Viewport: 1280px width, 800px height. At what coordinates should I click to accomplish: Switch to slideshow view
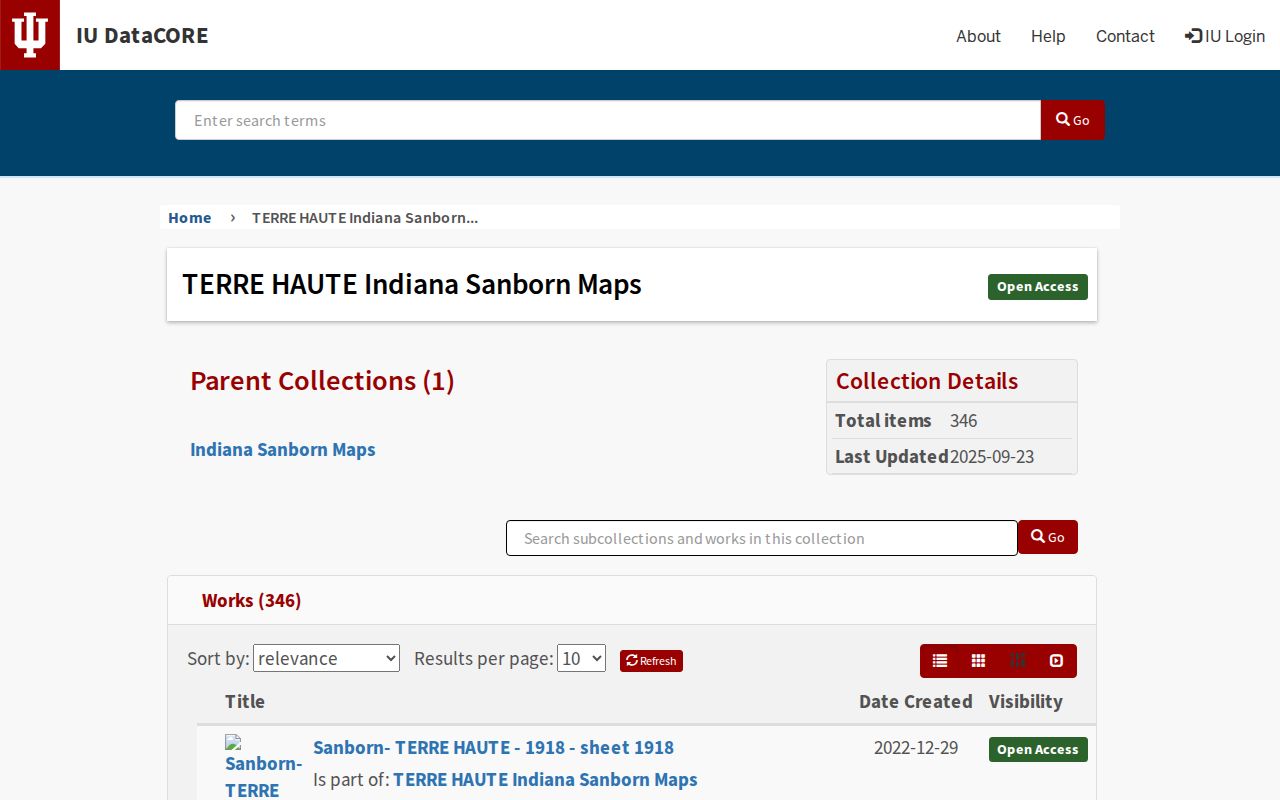click(x=1056, y=661)
